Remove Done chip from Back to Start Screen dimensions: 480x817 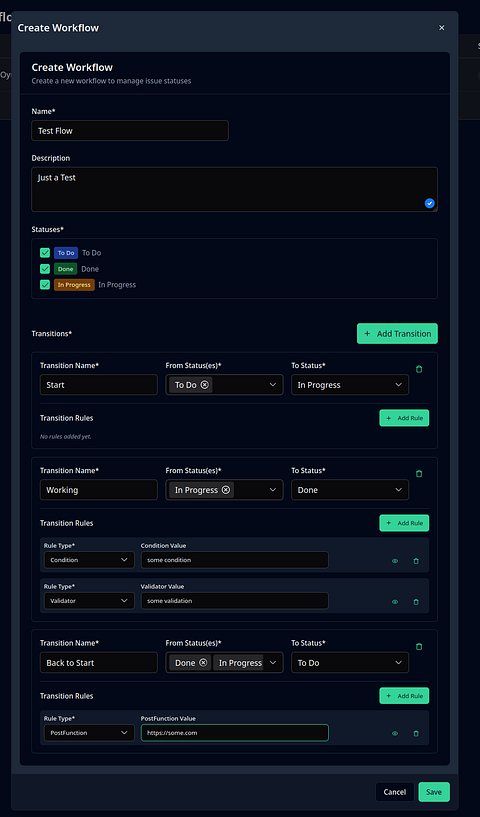(x=203, y=663)
